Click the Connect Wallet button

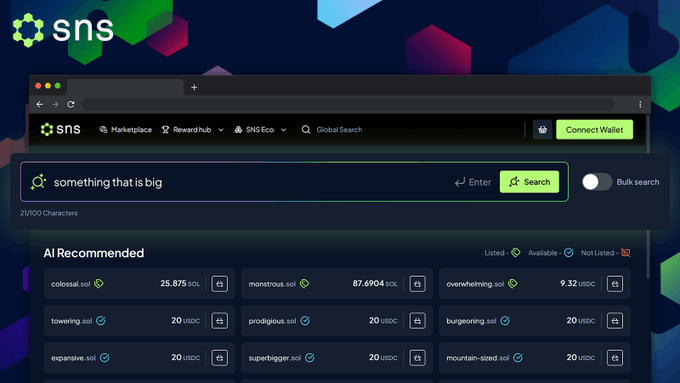pos(594,130)
